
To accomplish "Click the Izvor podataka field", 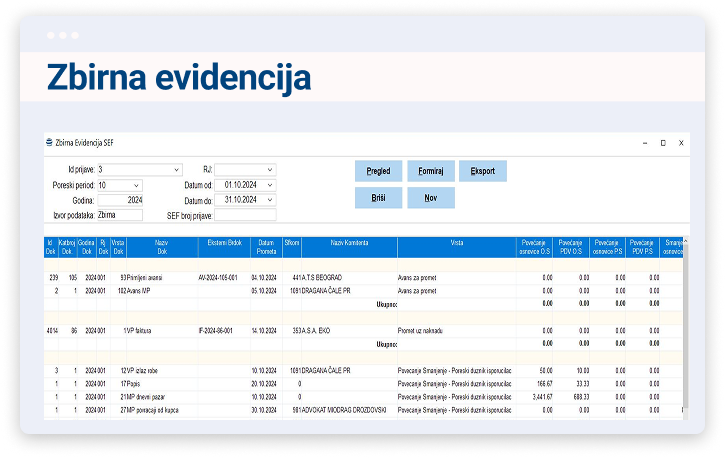I will tap(119, 215).
